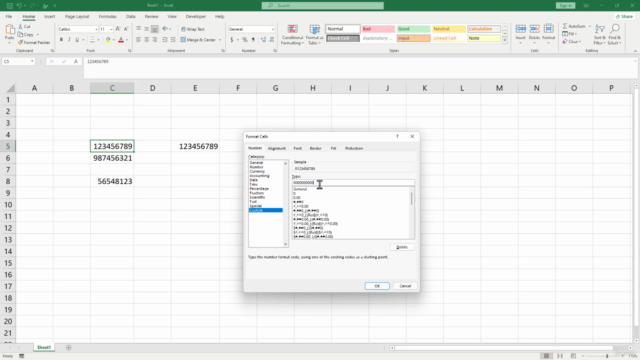
Task: Decrease font size with the small A icon
Action: click(x=126, y=29)
